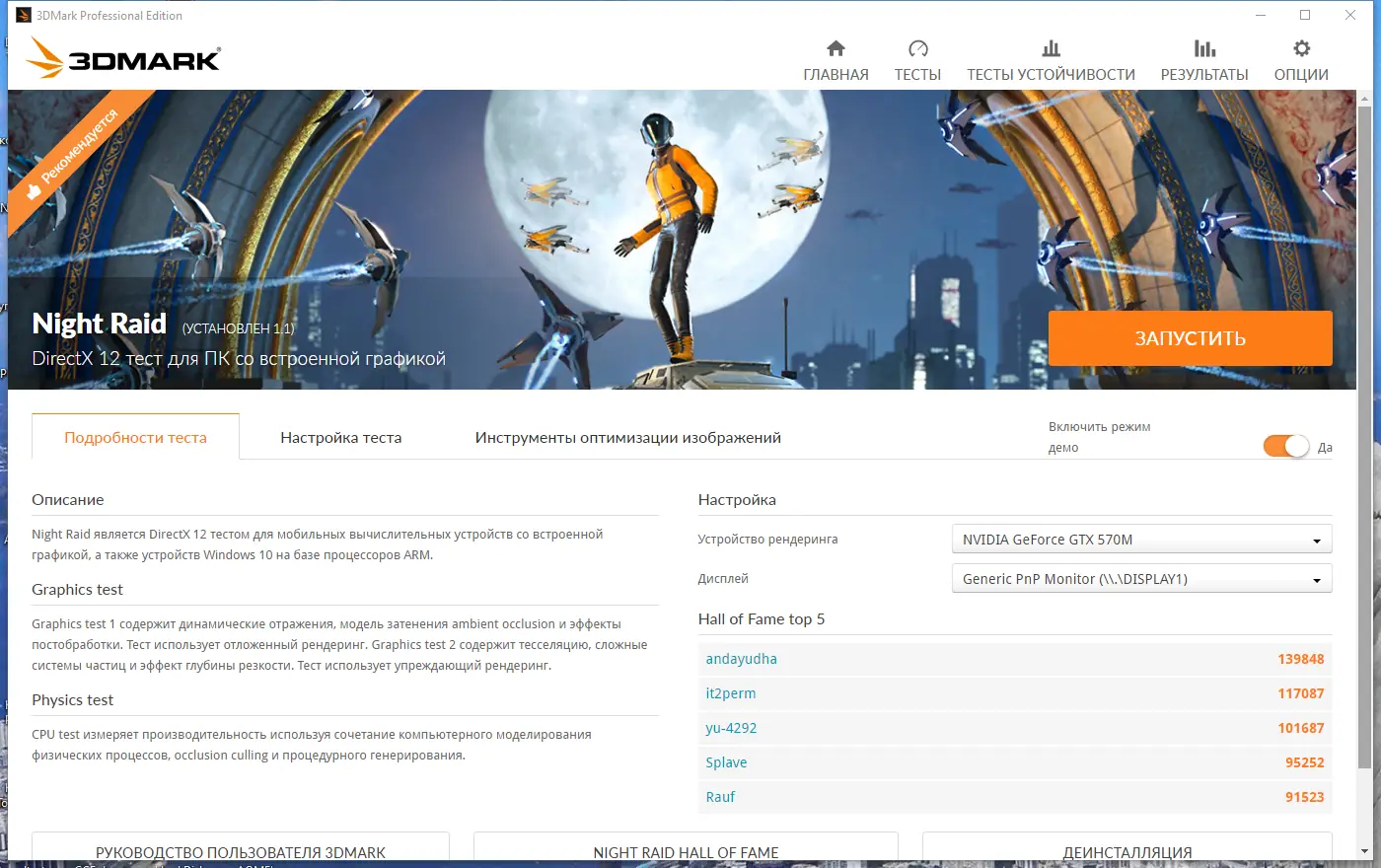This screenshot has width=1381, height=868.
Task: Open Rauf's Hall of Fame entry
Action: (x=720, y=797)
